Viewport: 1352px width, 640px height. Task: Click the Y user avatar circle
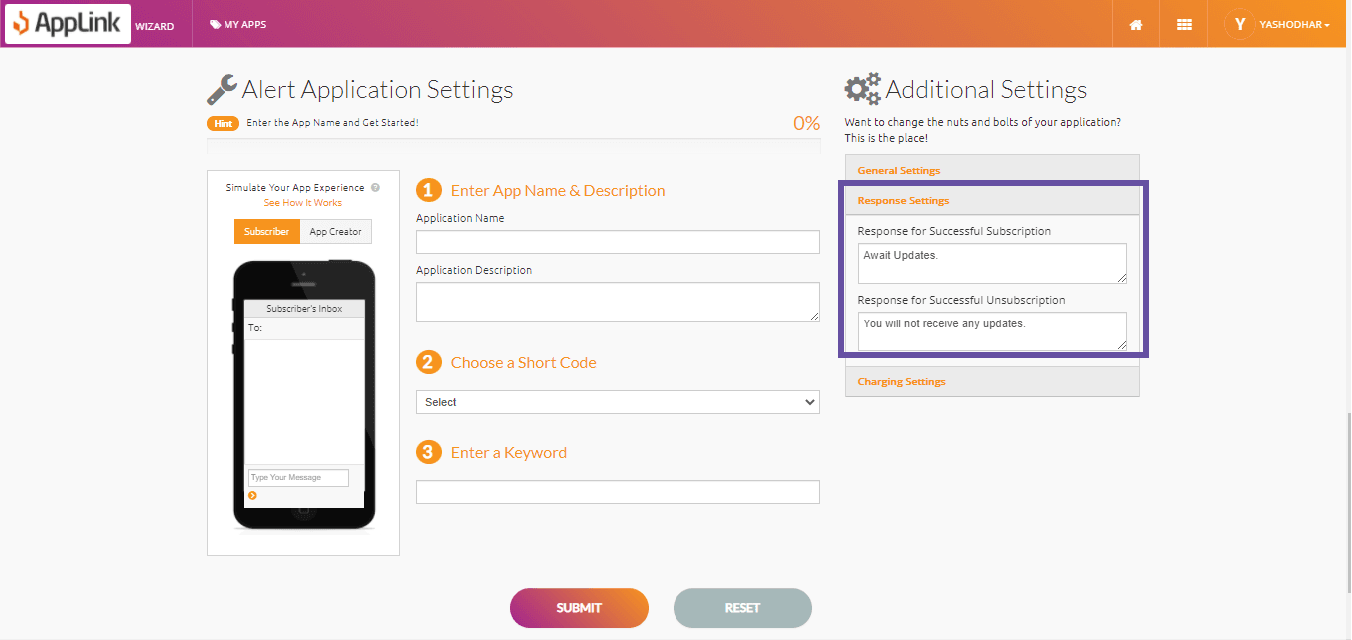click(x=1240, y=24)
